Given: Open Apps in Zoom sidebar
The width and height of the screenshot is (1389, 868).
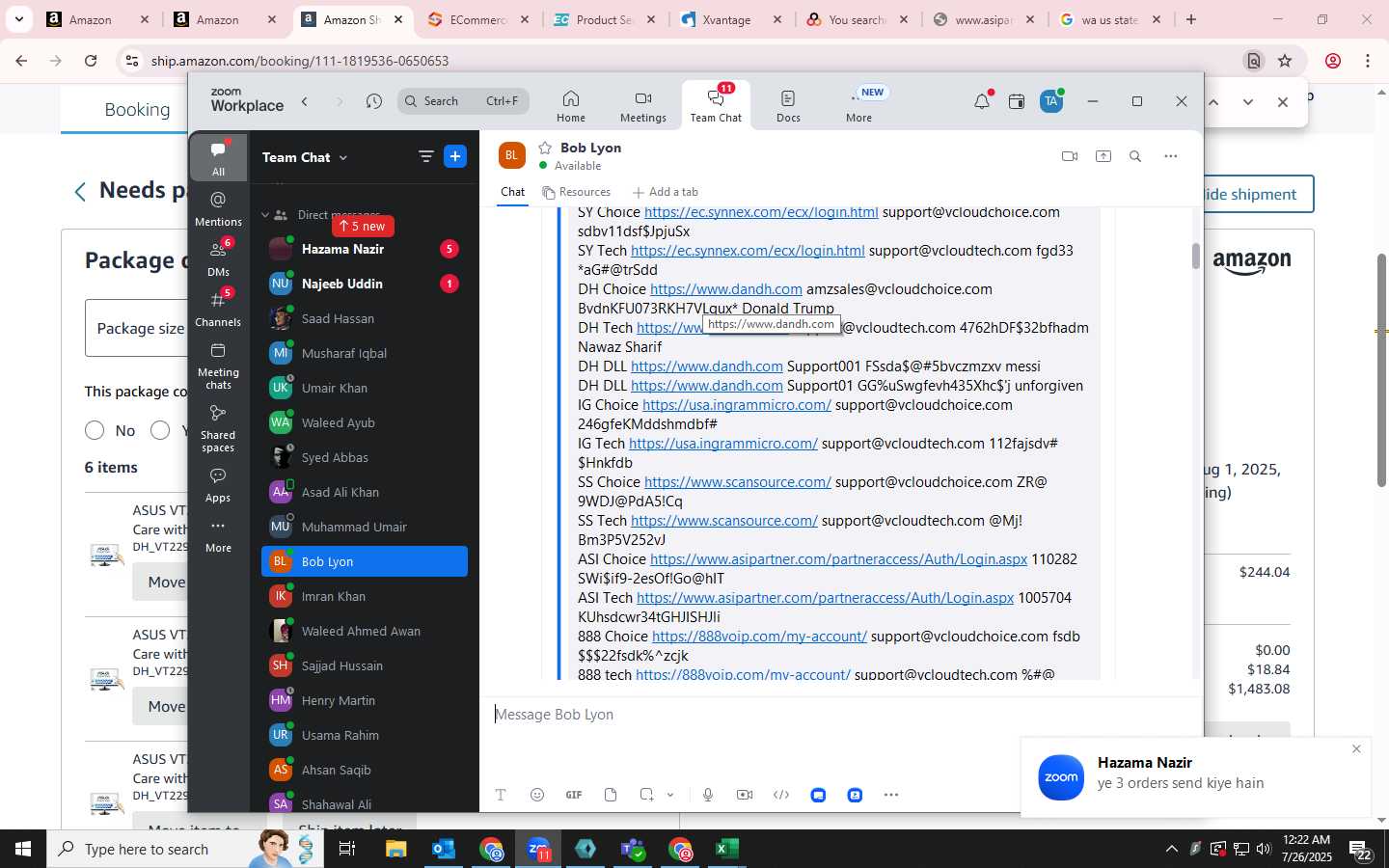Looking at the screenshot, I should click(219, 485).
